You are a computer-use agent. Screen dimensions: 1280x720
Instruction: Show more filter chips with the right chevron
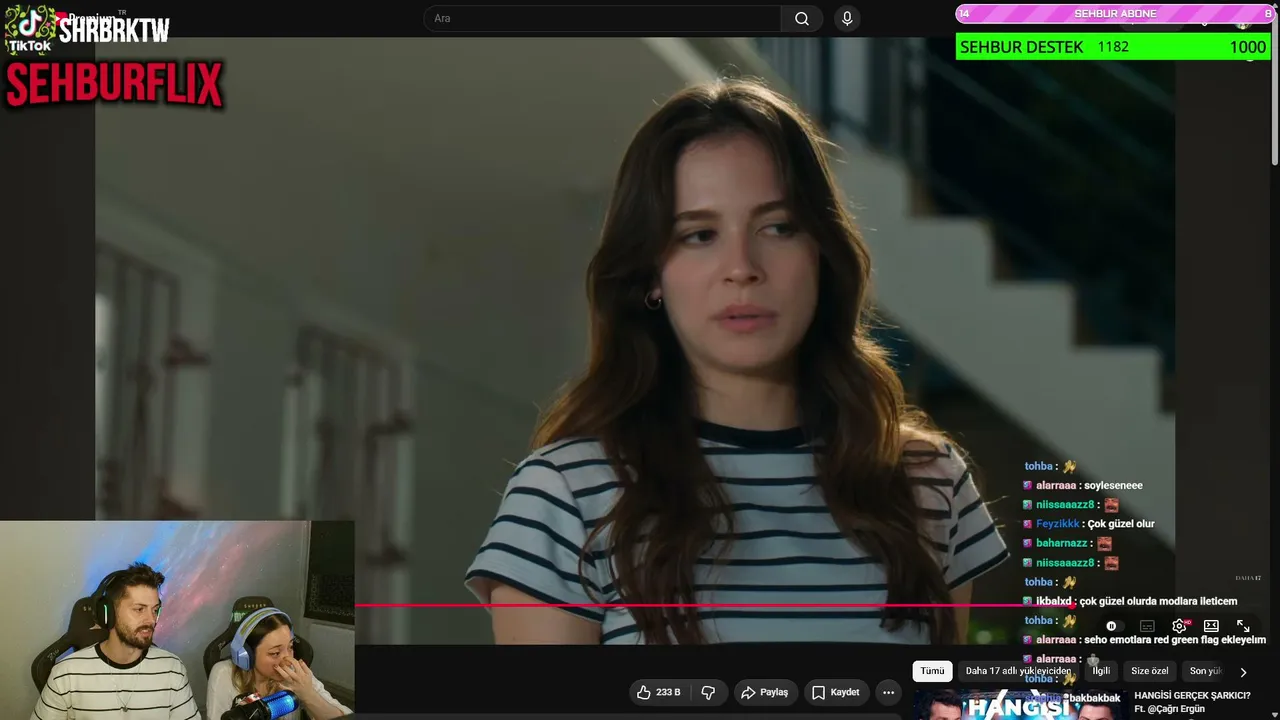point(1243,672)
